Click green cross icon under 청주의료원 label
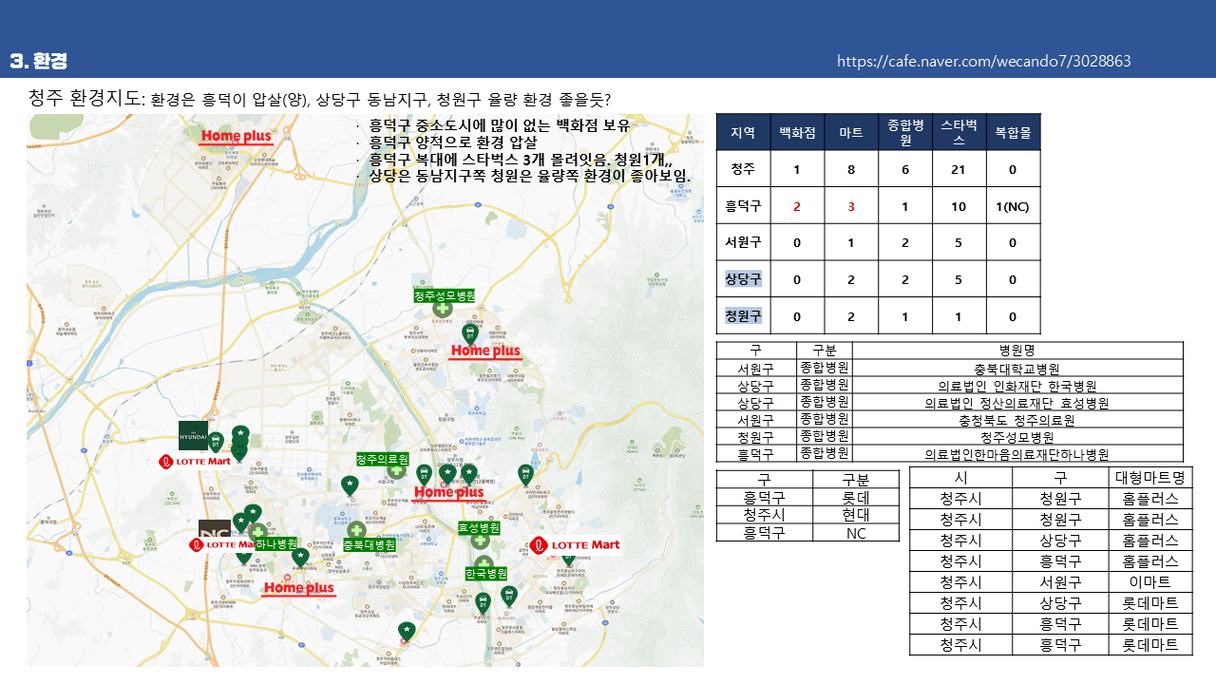This screenshot has height=684, width=1216. coord(397,471)
